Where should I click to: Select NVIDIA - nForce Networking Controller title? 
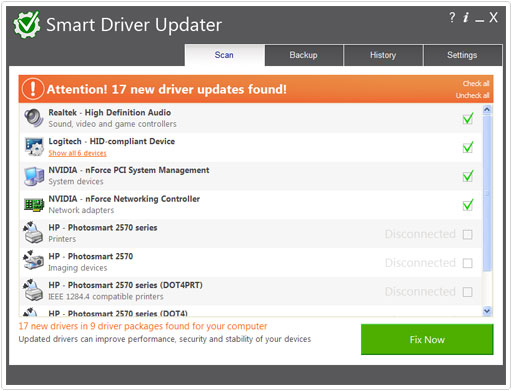[x=124, y=199]
